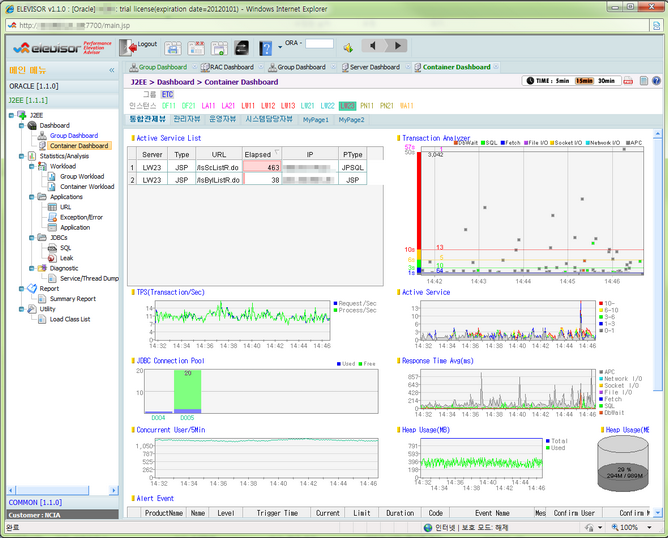The height and width of the screenshot is (538, 668).
Task: Open Group Workload tree item
Action: (x=82, y=177)
